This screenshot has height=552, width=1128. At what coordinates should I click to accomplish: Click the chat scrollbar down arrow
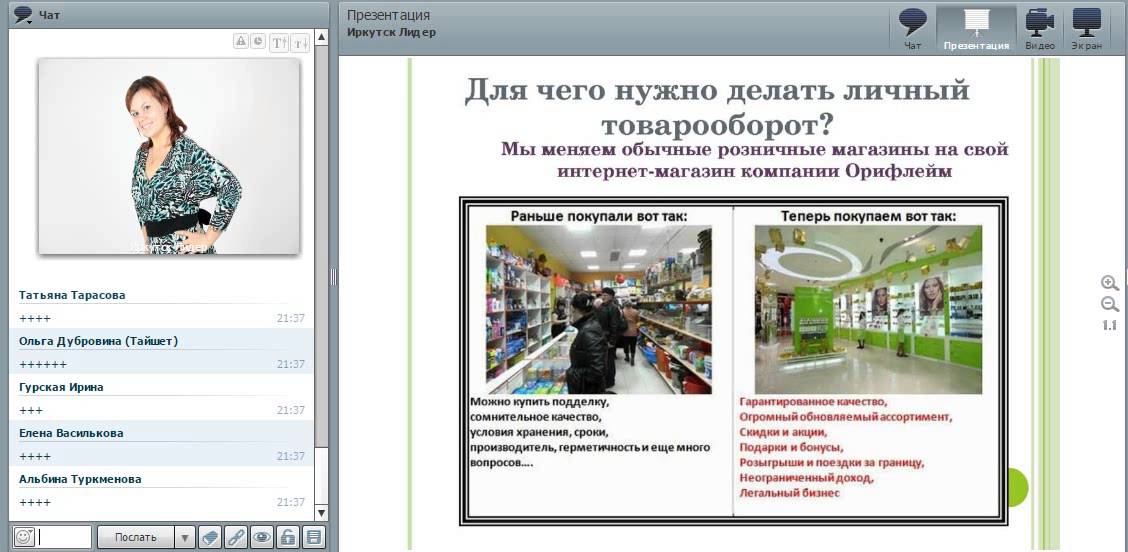(322, 513)
